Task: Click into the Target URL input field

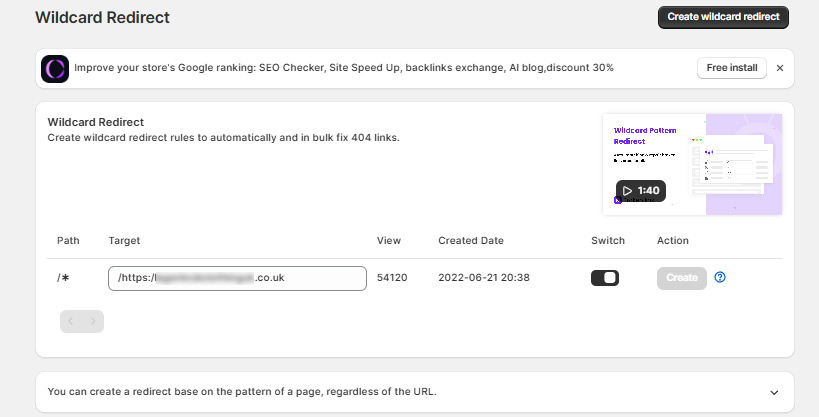Action: [237, 278]
